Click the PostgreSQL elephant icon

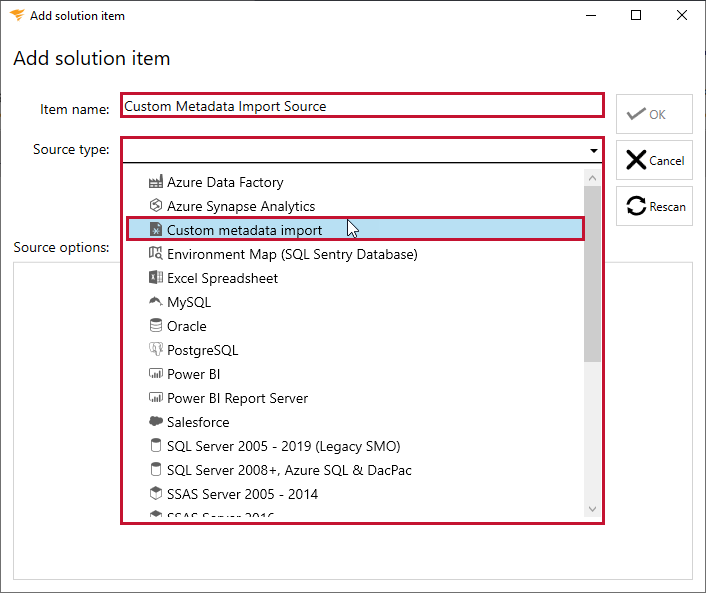pyautogui.click(x=155, y=349)
